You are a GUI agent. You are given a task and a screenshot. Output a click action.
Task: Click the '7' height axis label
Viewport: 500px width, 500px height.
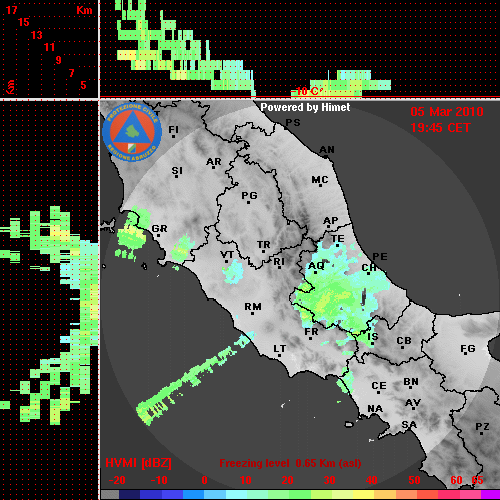point(71,73)
